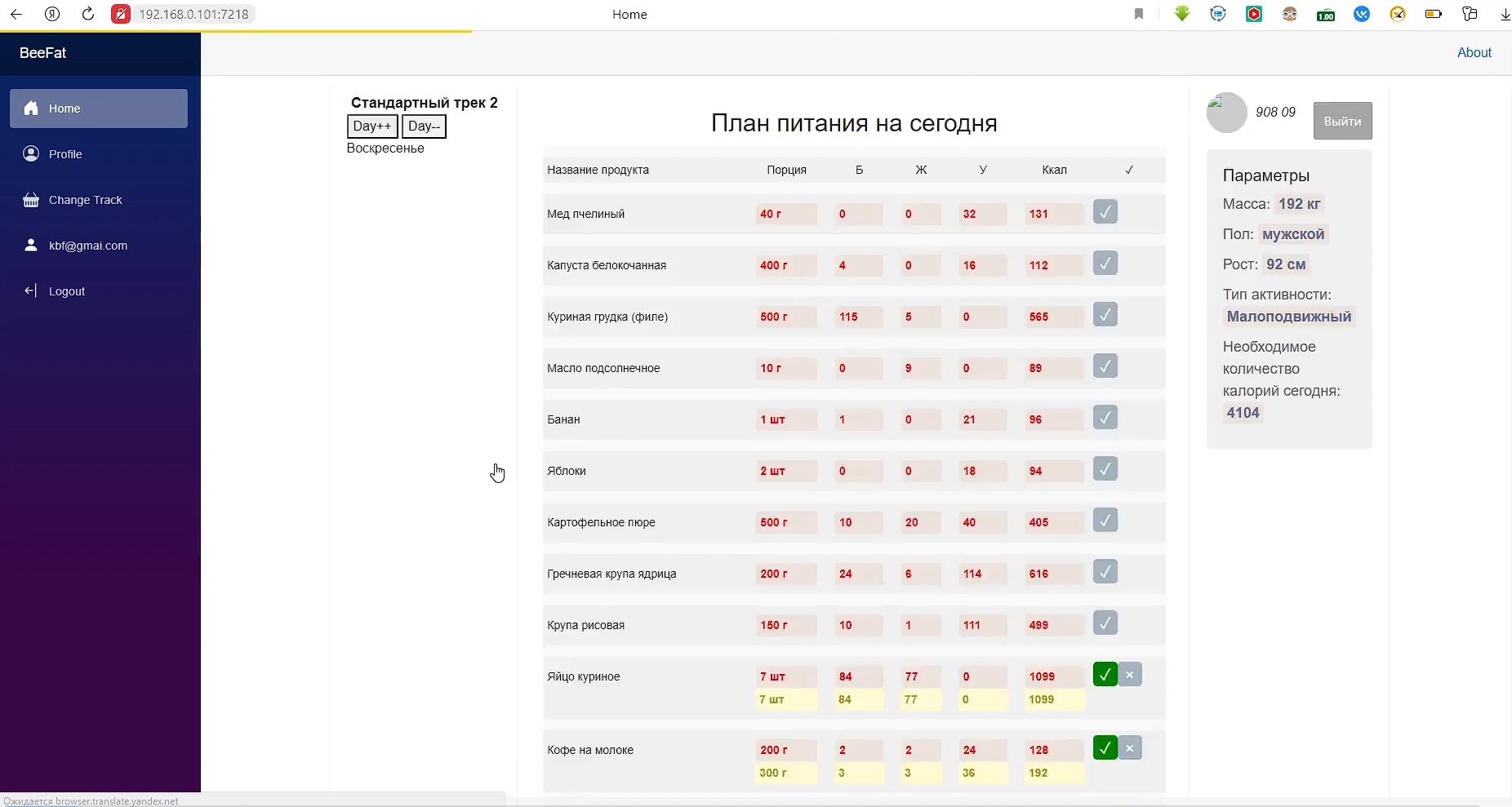Image resolution: width=1512 pixels, height=807 pixels.
Task: Click the Change Track basket icon
Action: coord(31,200)
